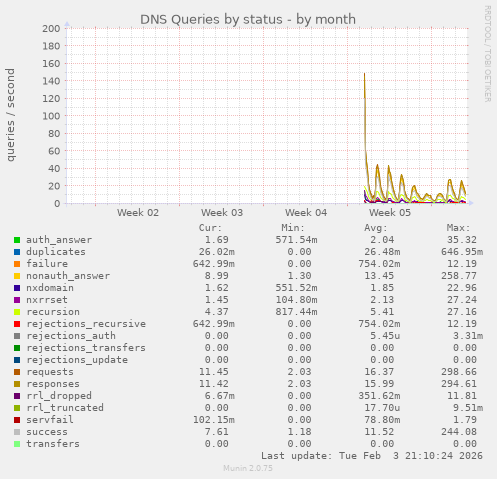Click the 'duplicates' legend label
Screen dimensions: 497x479
(x=56, y=252)
